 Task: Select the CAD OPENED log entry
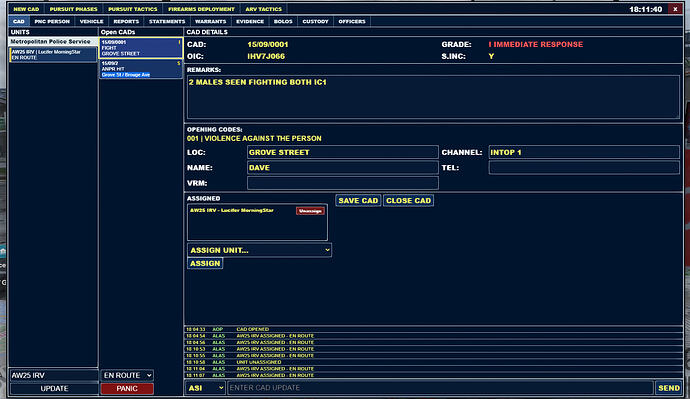pyautogui.click(x=433, y=329)
